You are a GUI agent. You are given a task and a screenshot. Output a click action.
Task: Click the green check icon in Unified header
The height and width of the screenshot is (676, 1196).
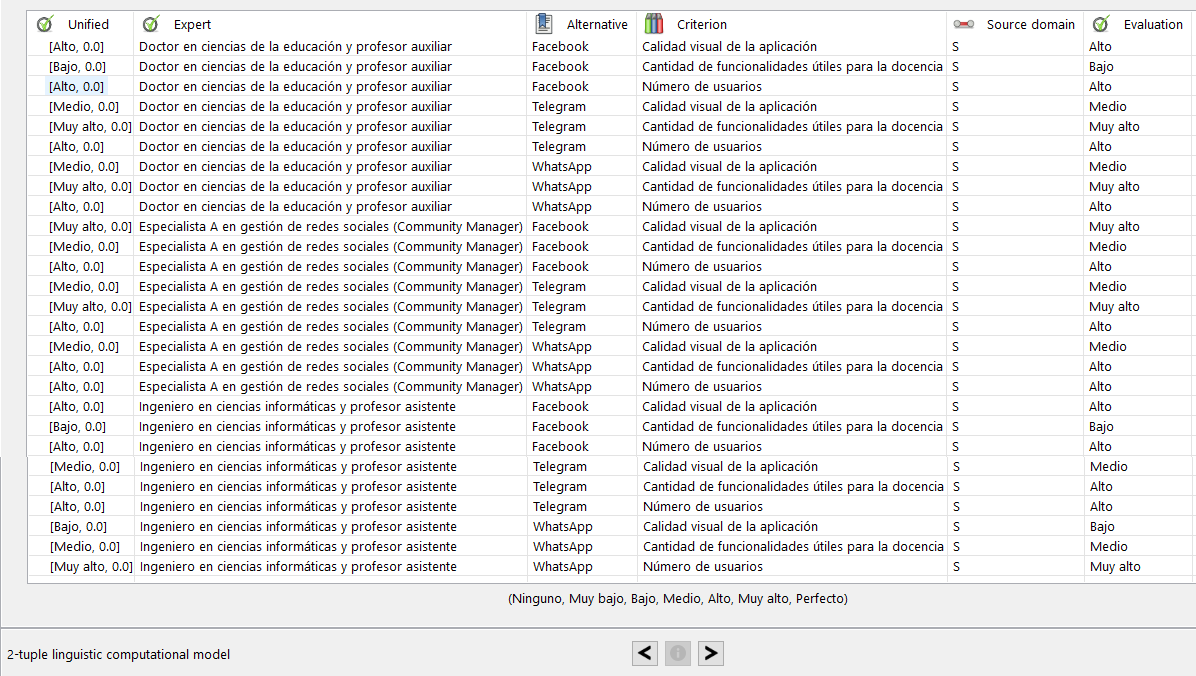[x=45, y=24]
